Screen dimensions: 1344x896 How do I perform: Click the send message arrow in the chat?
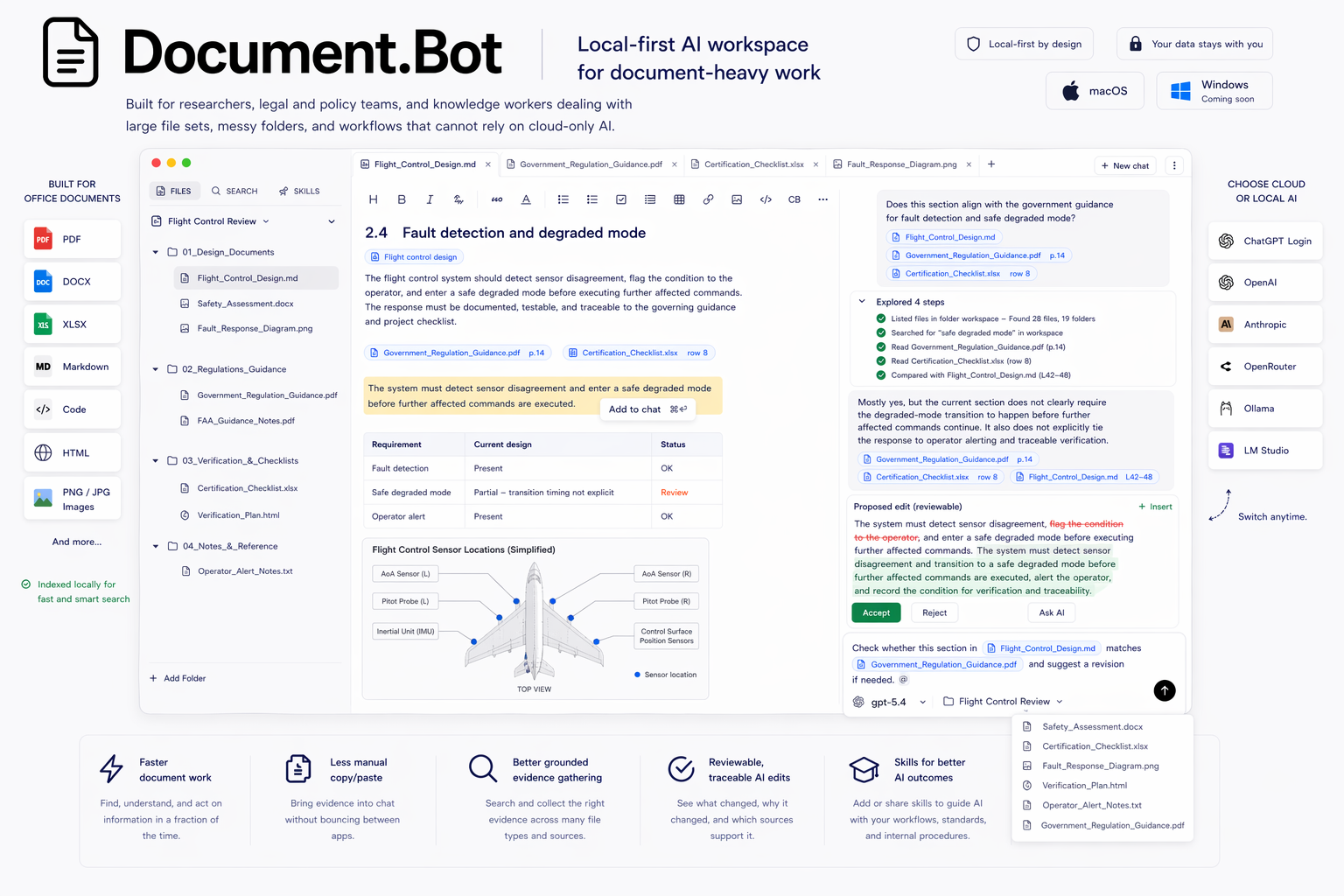pos(1165,690)
